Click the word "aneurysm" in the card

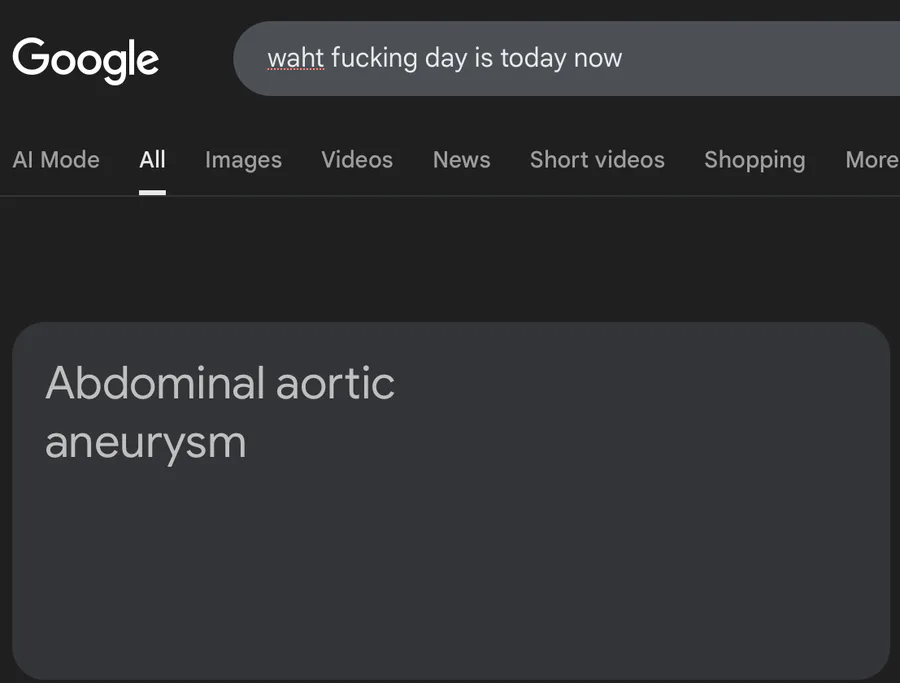point(146,443)
